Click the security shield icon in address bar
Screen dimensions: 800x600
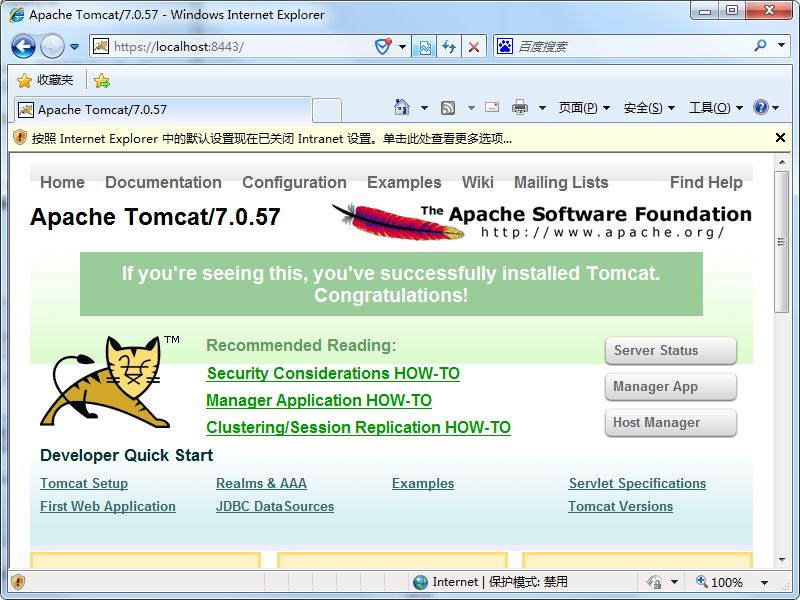point(383,47)
